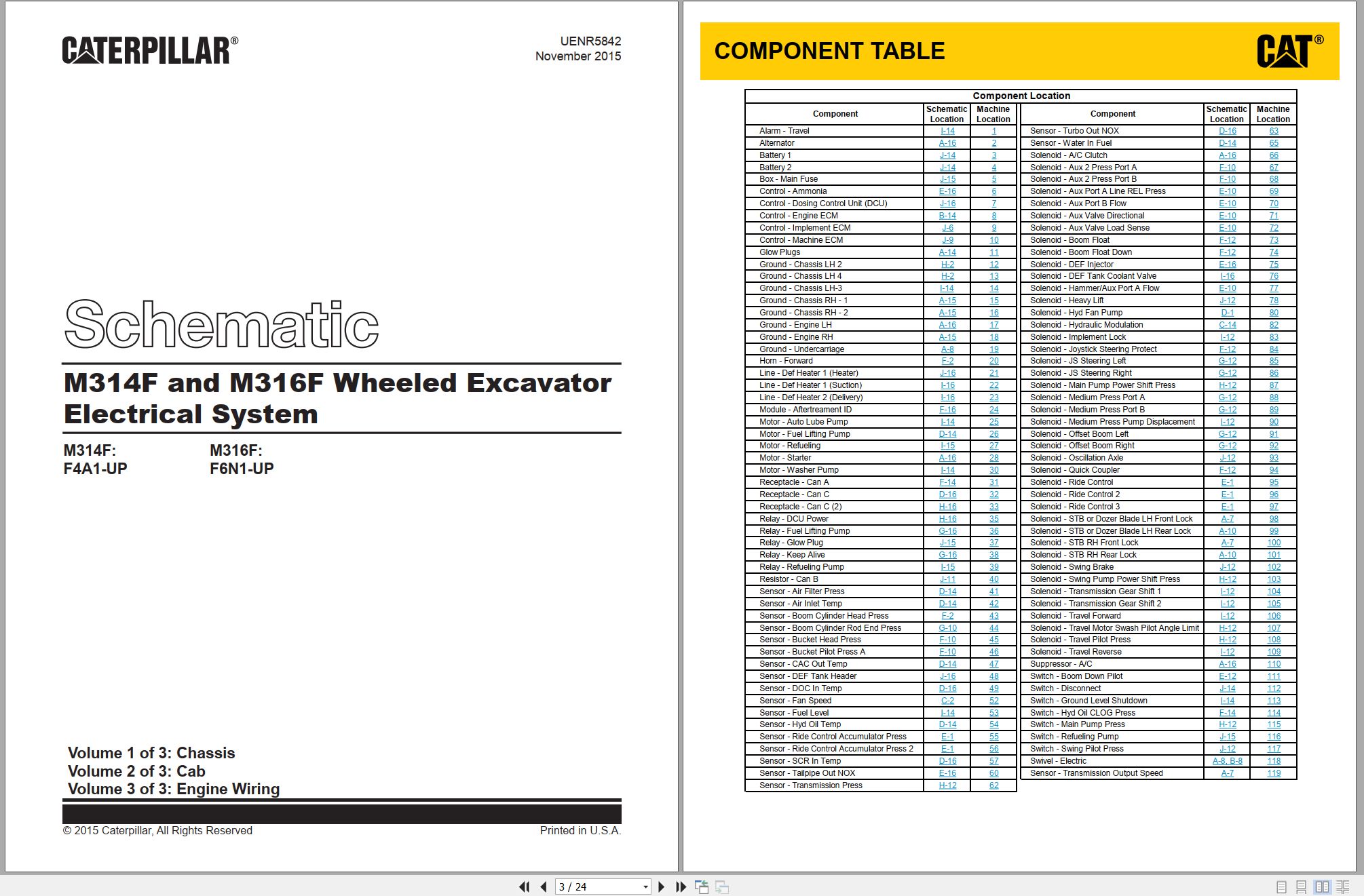Click schematic link J-15 for Box - Main Fuse
1364x896 pixels.
tap(947, 179)
